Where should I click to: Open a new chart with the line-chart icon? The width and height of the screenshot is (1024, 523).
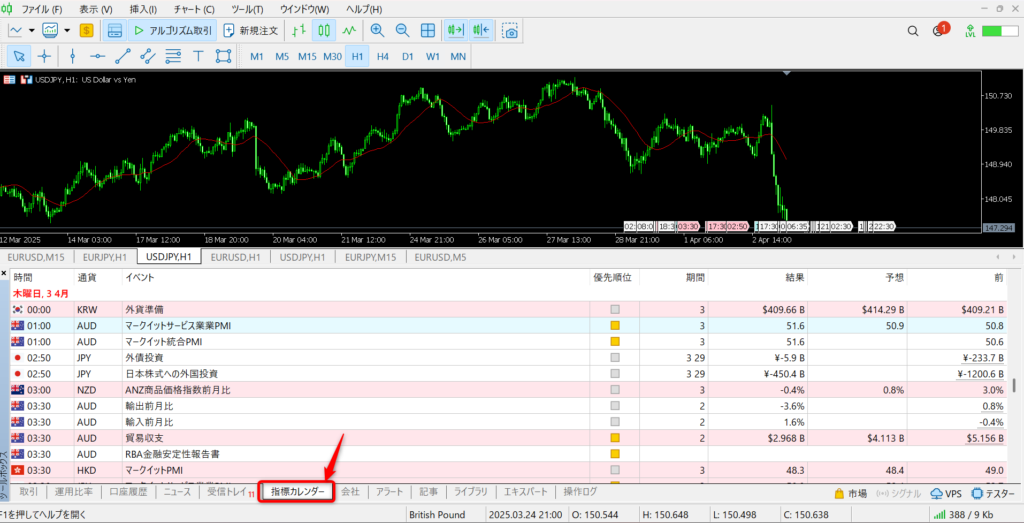(16, 30)
